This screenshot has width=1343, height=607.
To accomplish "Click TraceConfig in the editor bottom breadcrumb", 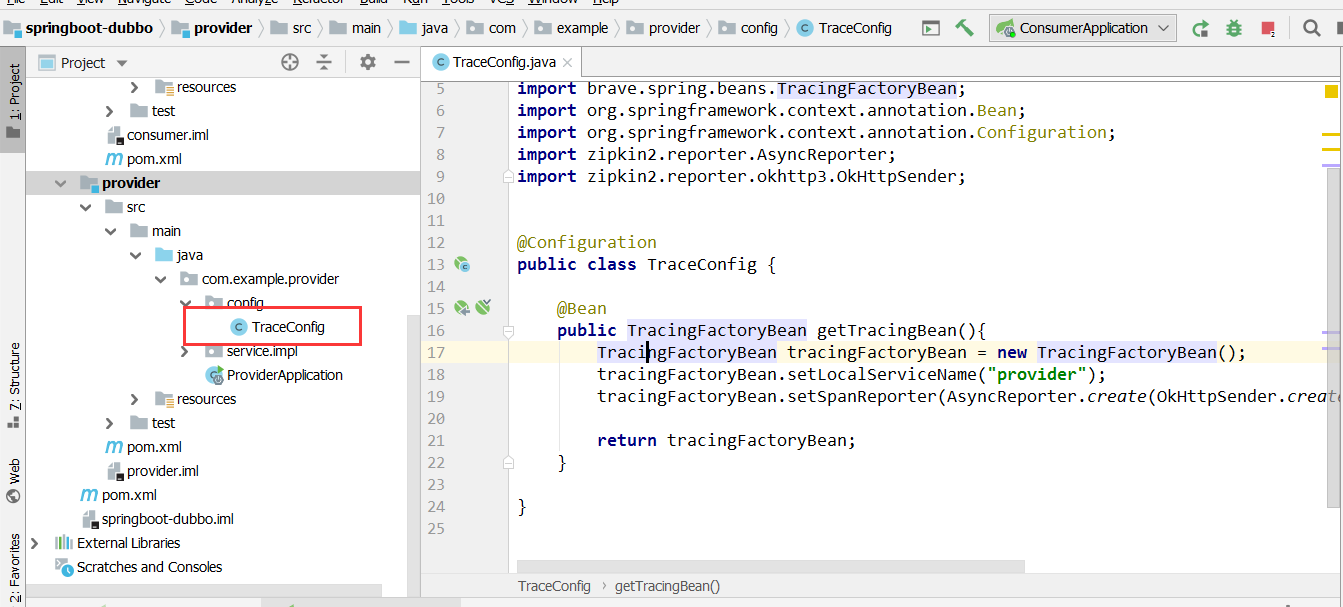I will point(554,586).
